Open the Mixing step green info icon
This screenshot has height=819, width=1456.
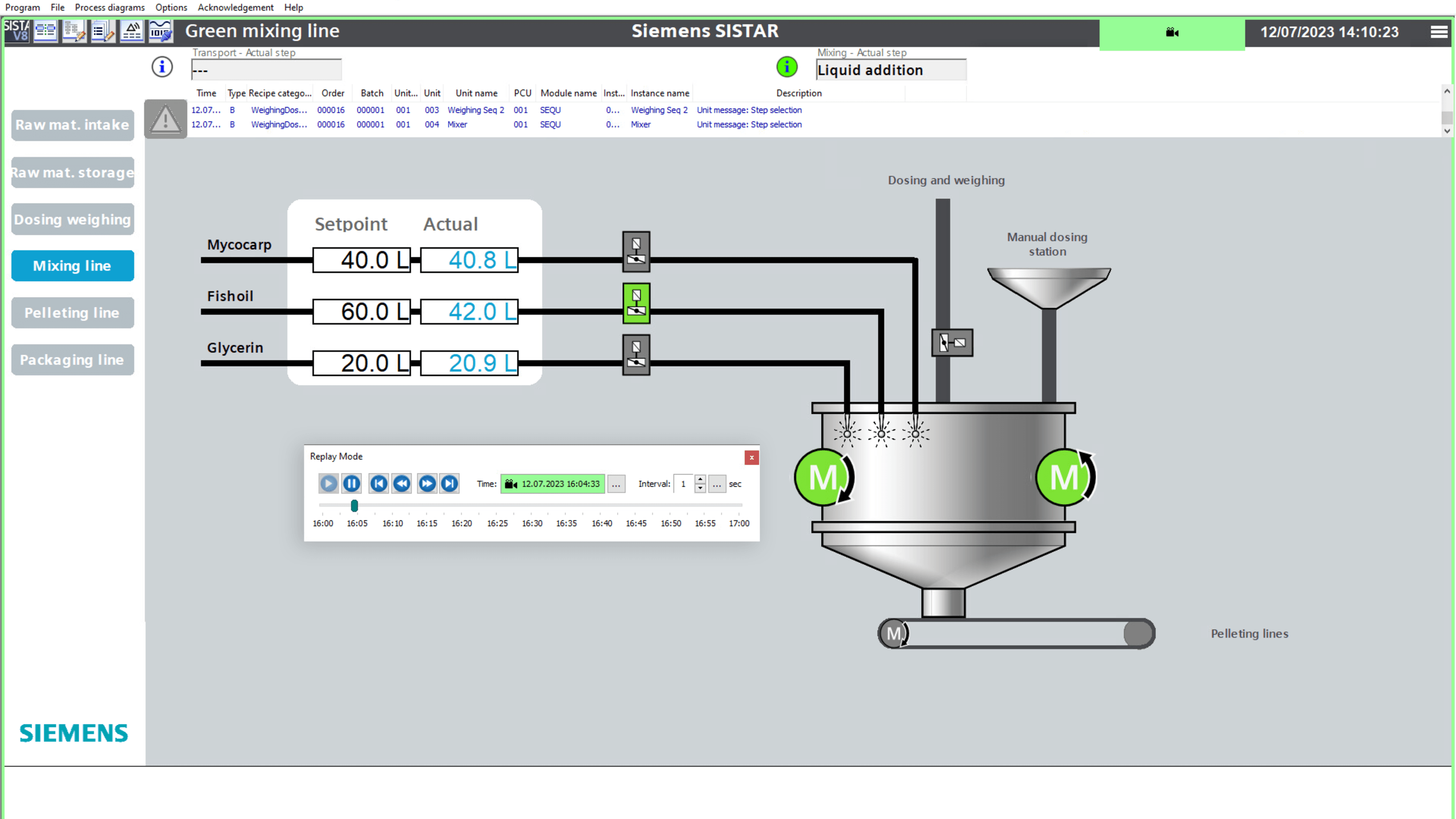click(786, 67)
